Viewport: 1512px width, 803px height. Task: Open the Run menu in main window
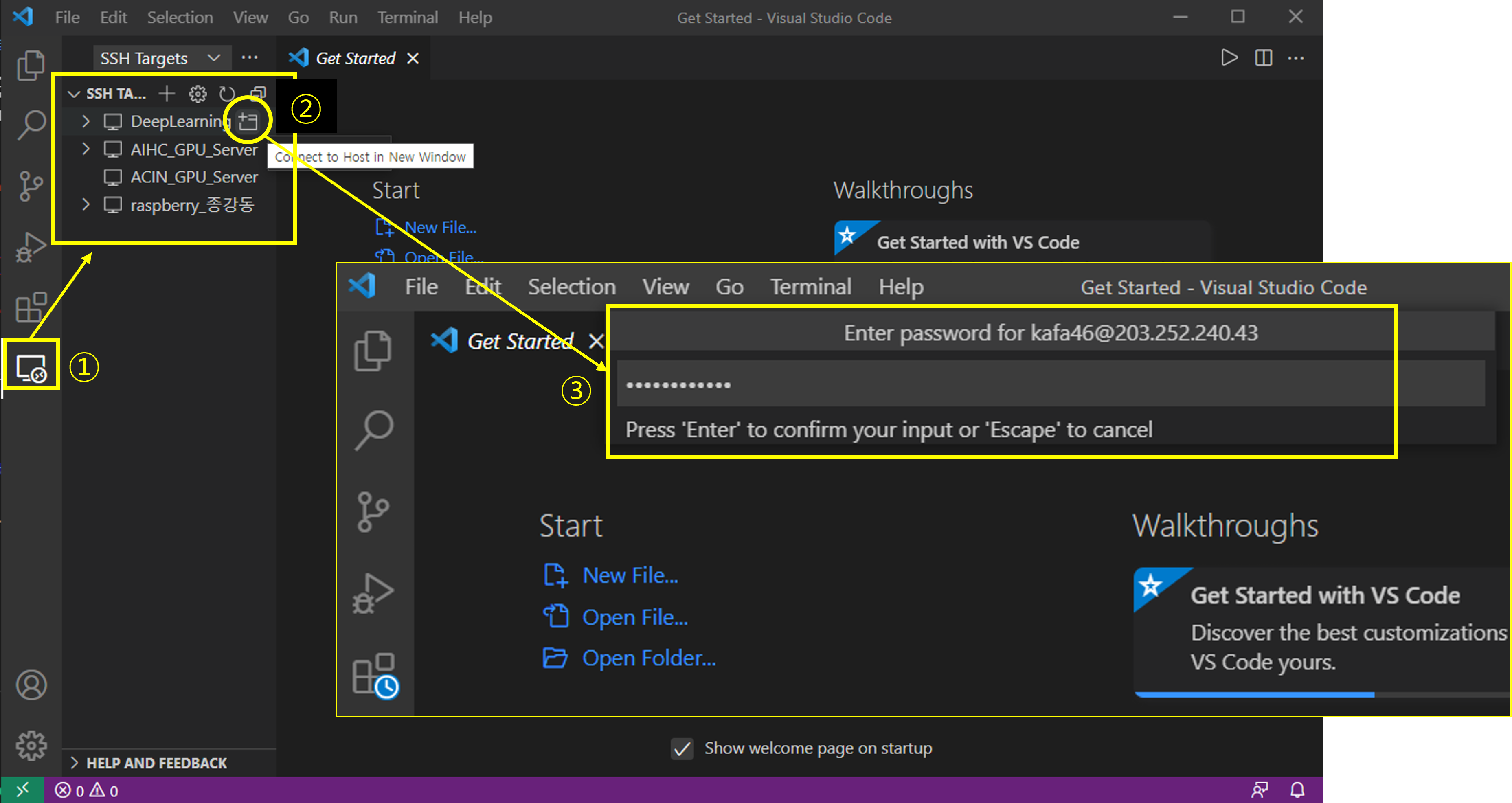pos(343,18)
